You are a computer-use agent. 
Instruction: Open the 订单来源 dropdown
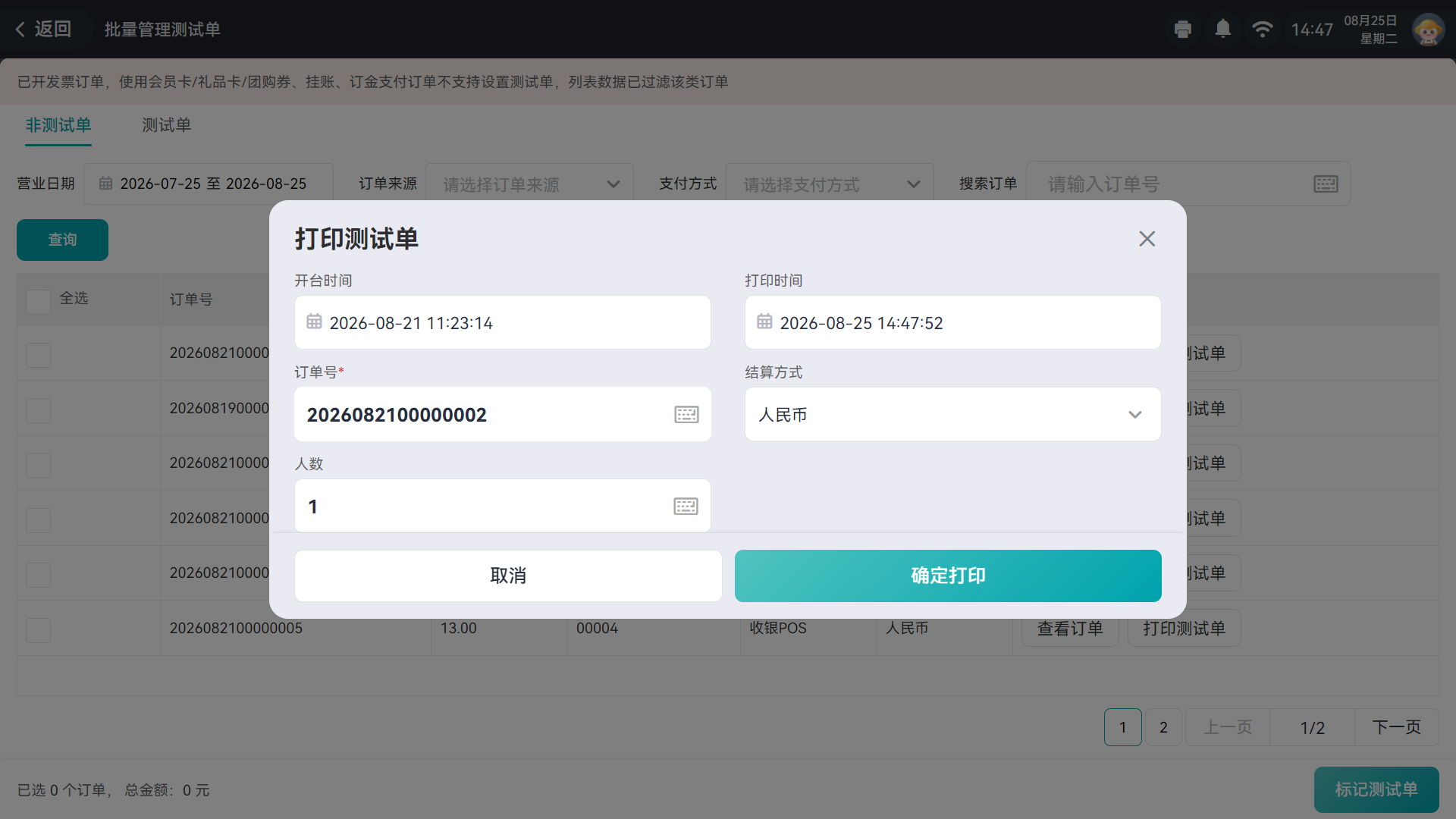(529, 184)
